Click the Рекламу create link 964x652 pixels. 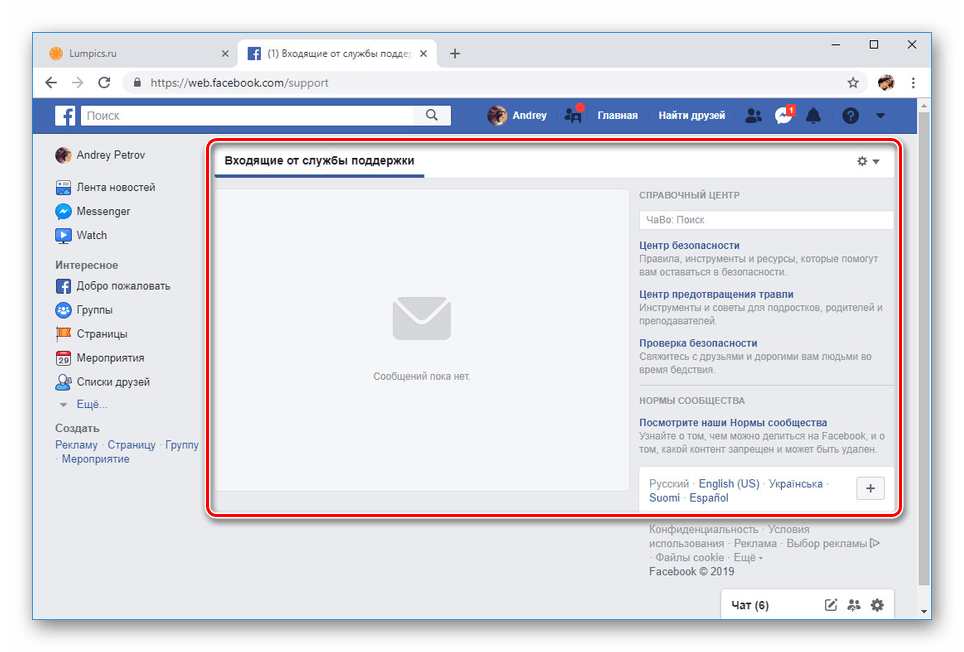click(x=76, y=445)
